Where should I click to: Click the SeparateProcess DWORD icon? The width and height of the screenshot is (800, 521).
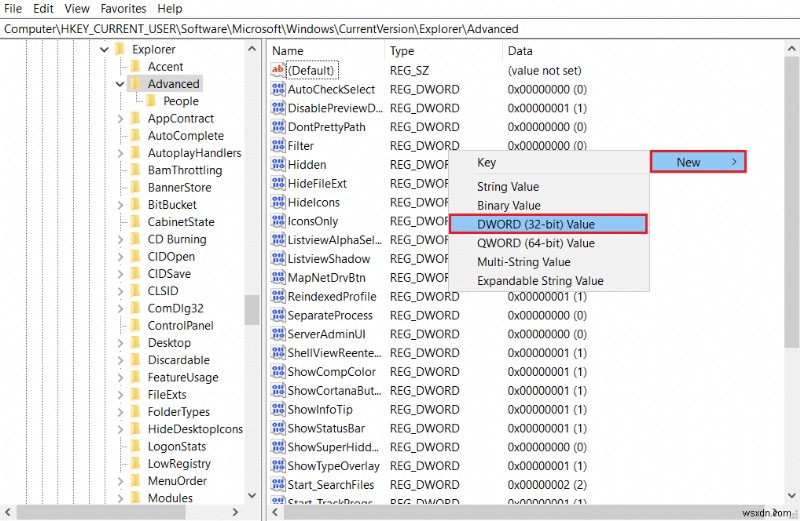pyautogui.click(x=278, y=315)
